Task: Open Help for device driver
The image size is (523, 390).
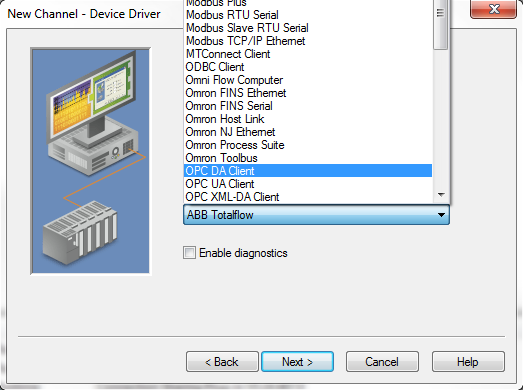Action: point(468,362)
